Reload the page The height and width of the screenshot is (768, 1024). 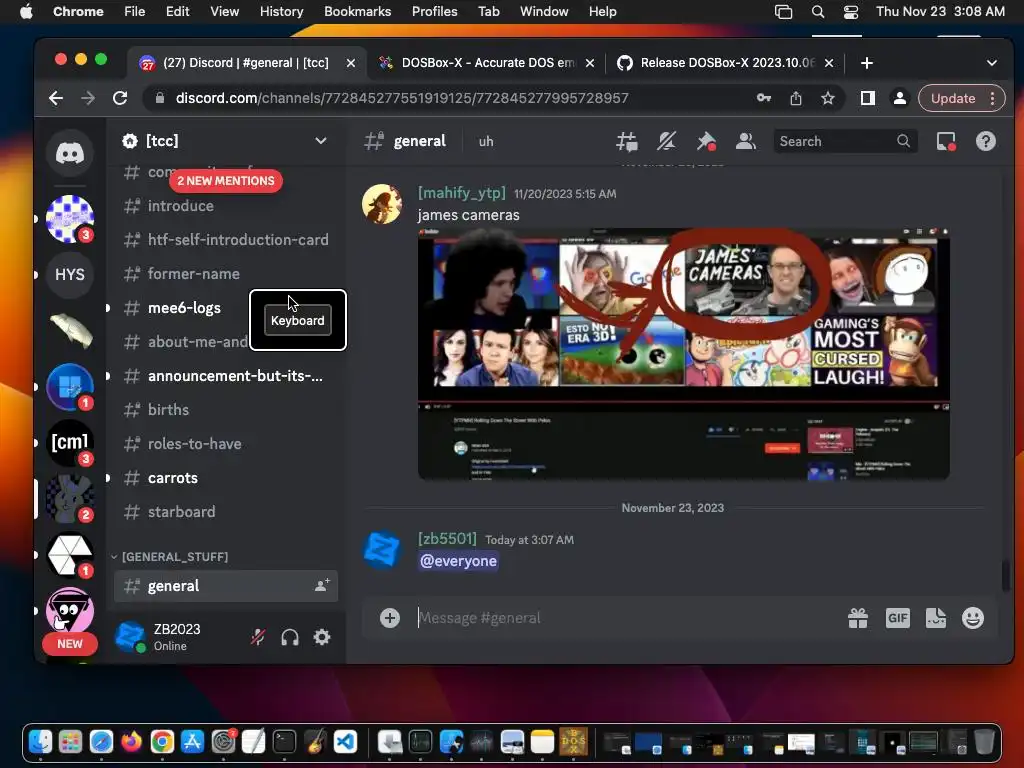click(120, 98)
